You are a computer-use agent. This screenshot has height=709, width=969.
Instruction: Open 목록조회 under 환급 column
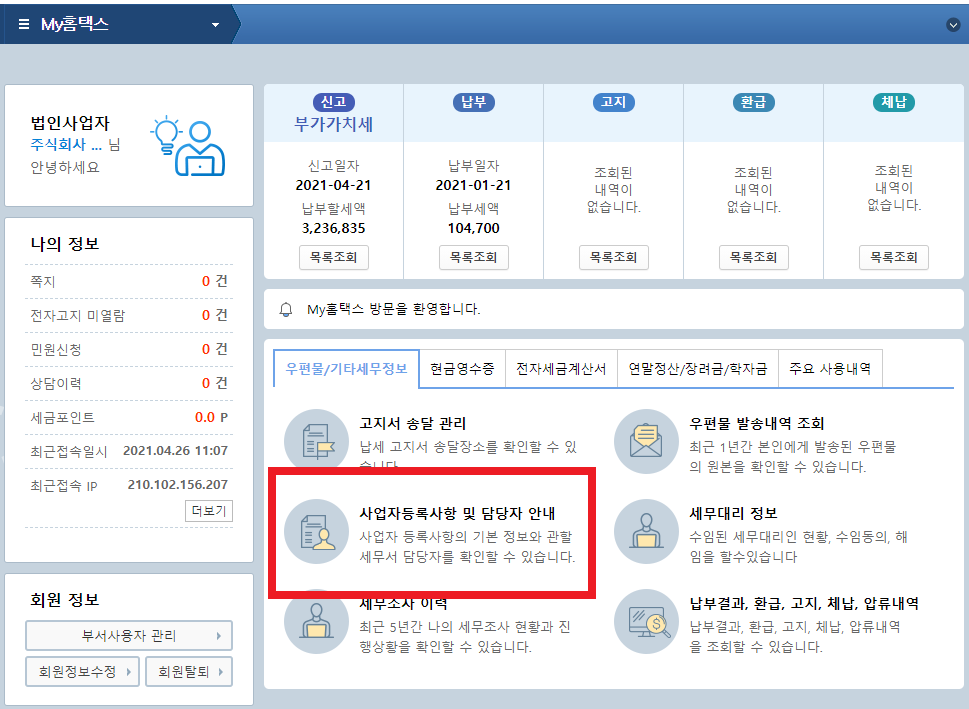[753, 257]
